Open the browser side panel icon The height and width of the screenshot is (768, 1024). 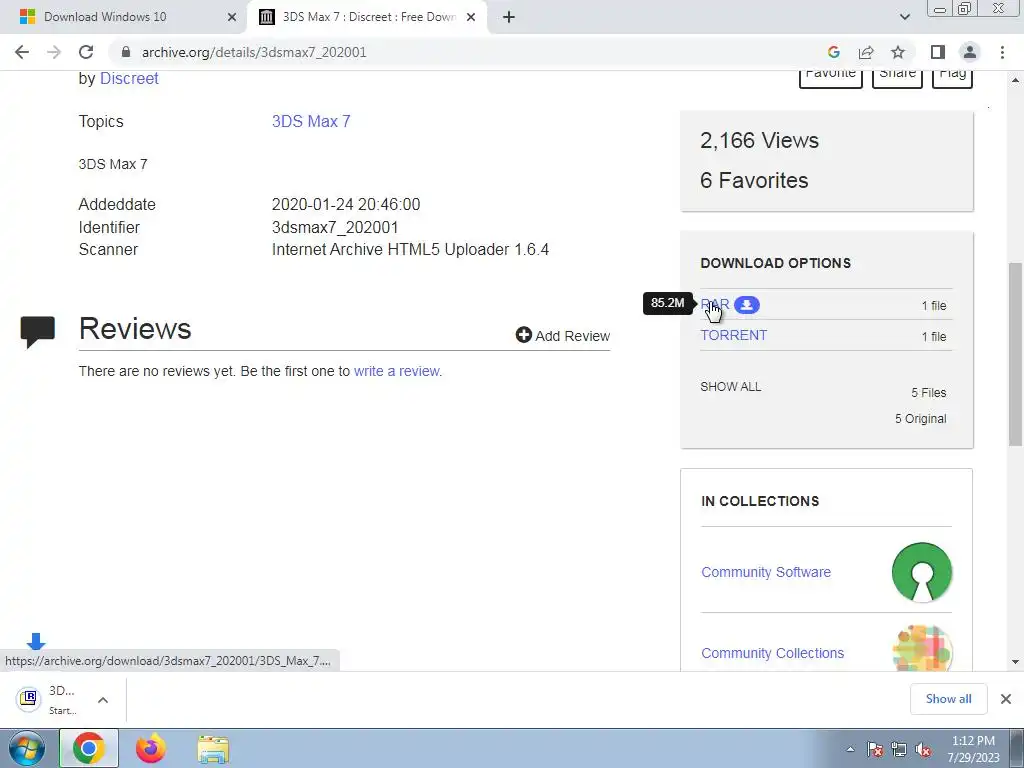click(938, 52)
